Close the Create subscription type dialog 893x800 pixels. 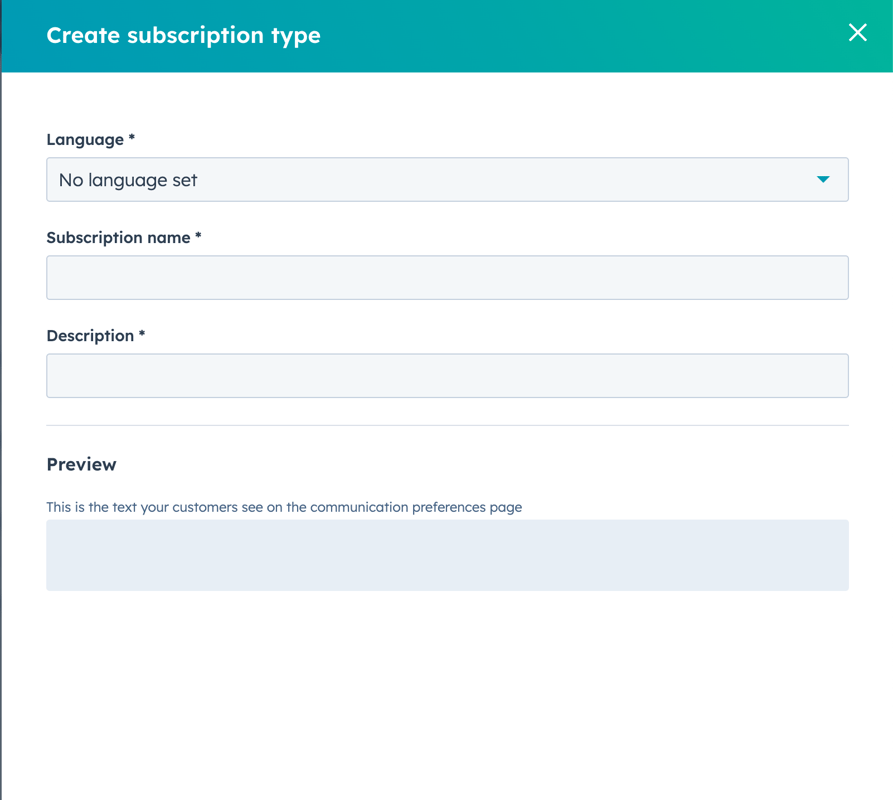tap(857, 32)
